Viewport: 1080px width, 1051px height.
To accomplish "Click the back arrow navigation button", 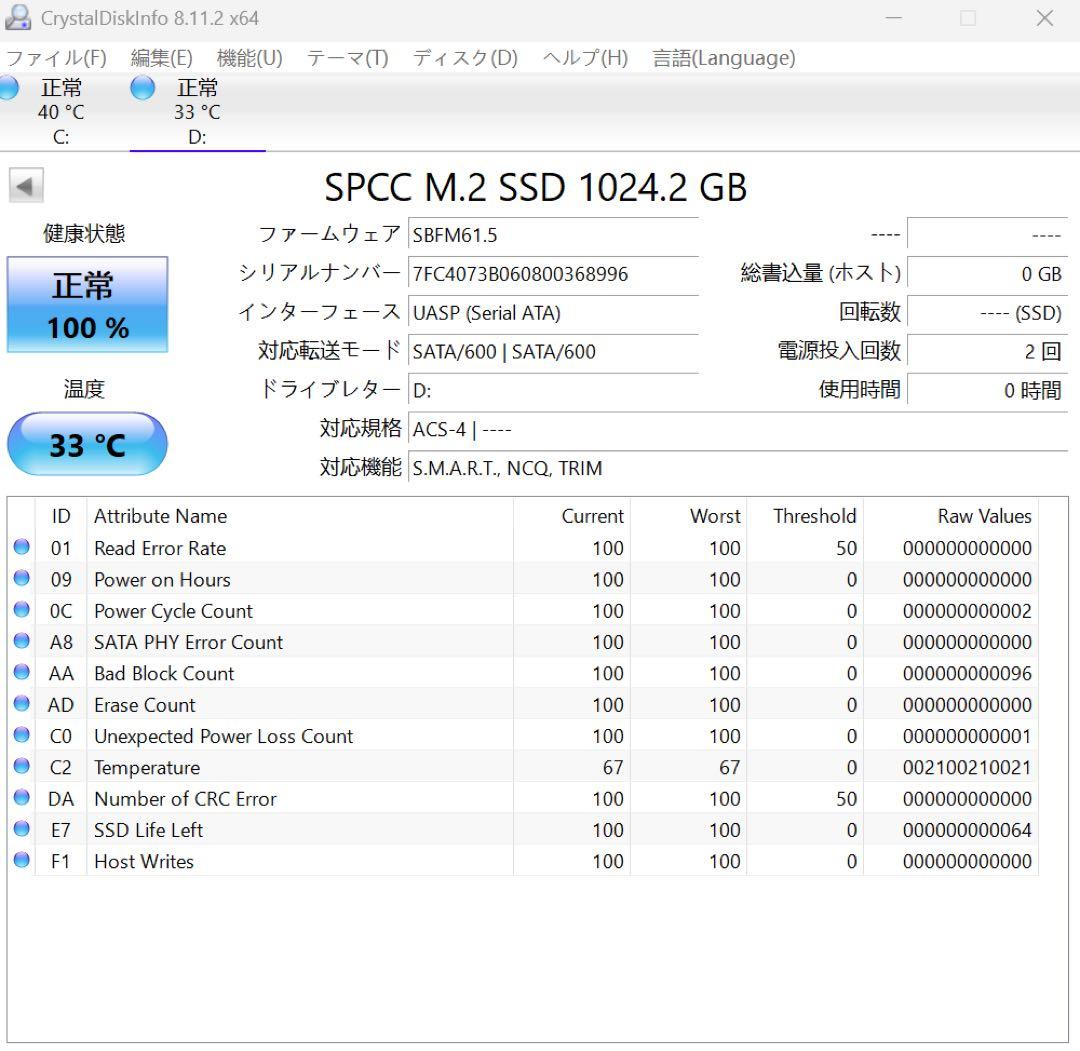I will pyautogui.click(x=26, y=186).
